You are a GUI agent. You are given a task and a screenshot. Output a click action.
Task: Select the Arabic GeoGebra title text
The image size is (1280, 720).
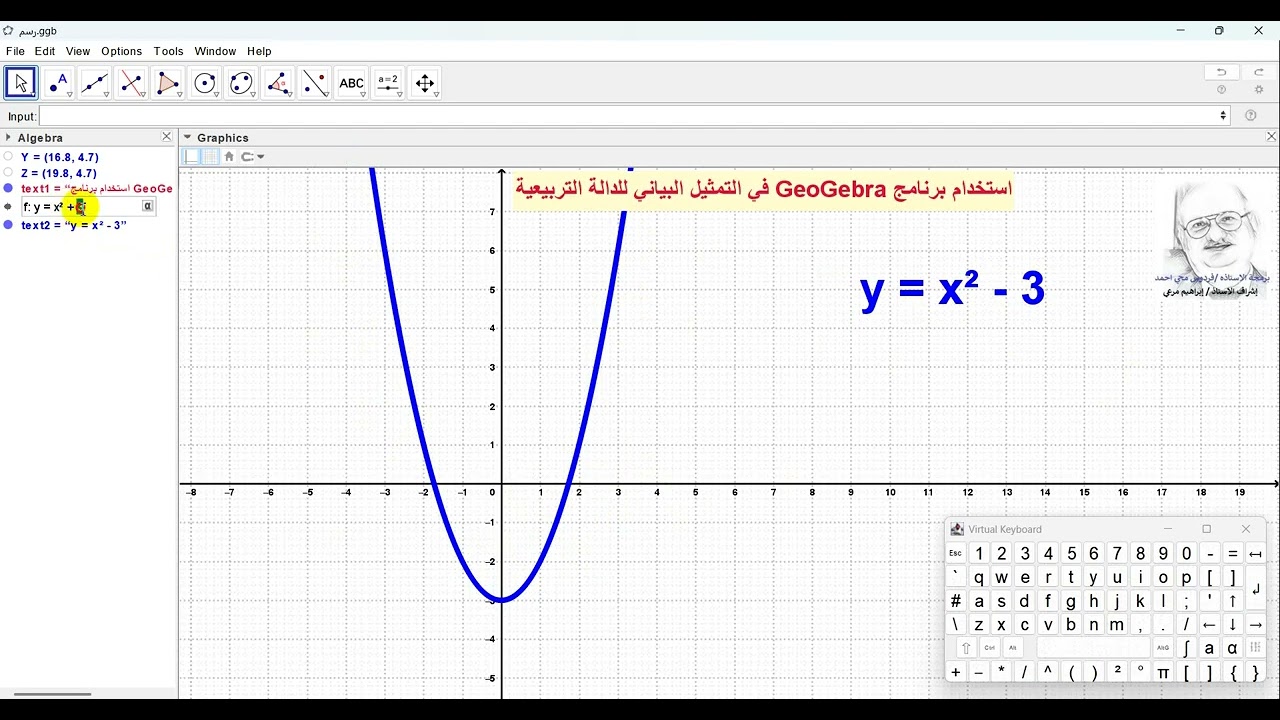pos(764,188)
